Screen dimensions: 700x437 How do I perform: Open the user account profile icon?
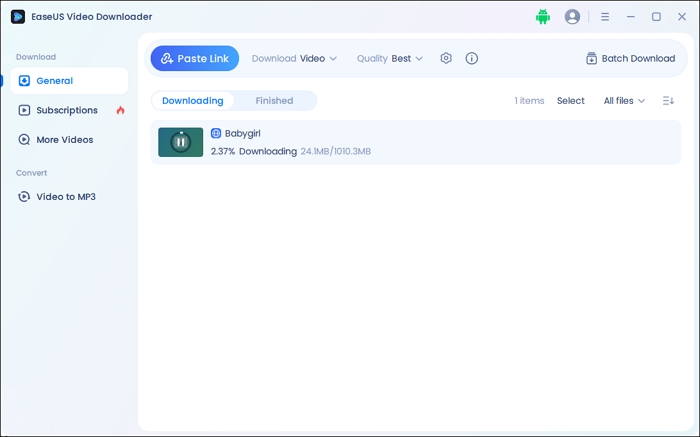click(572, 17)
